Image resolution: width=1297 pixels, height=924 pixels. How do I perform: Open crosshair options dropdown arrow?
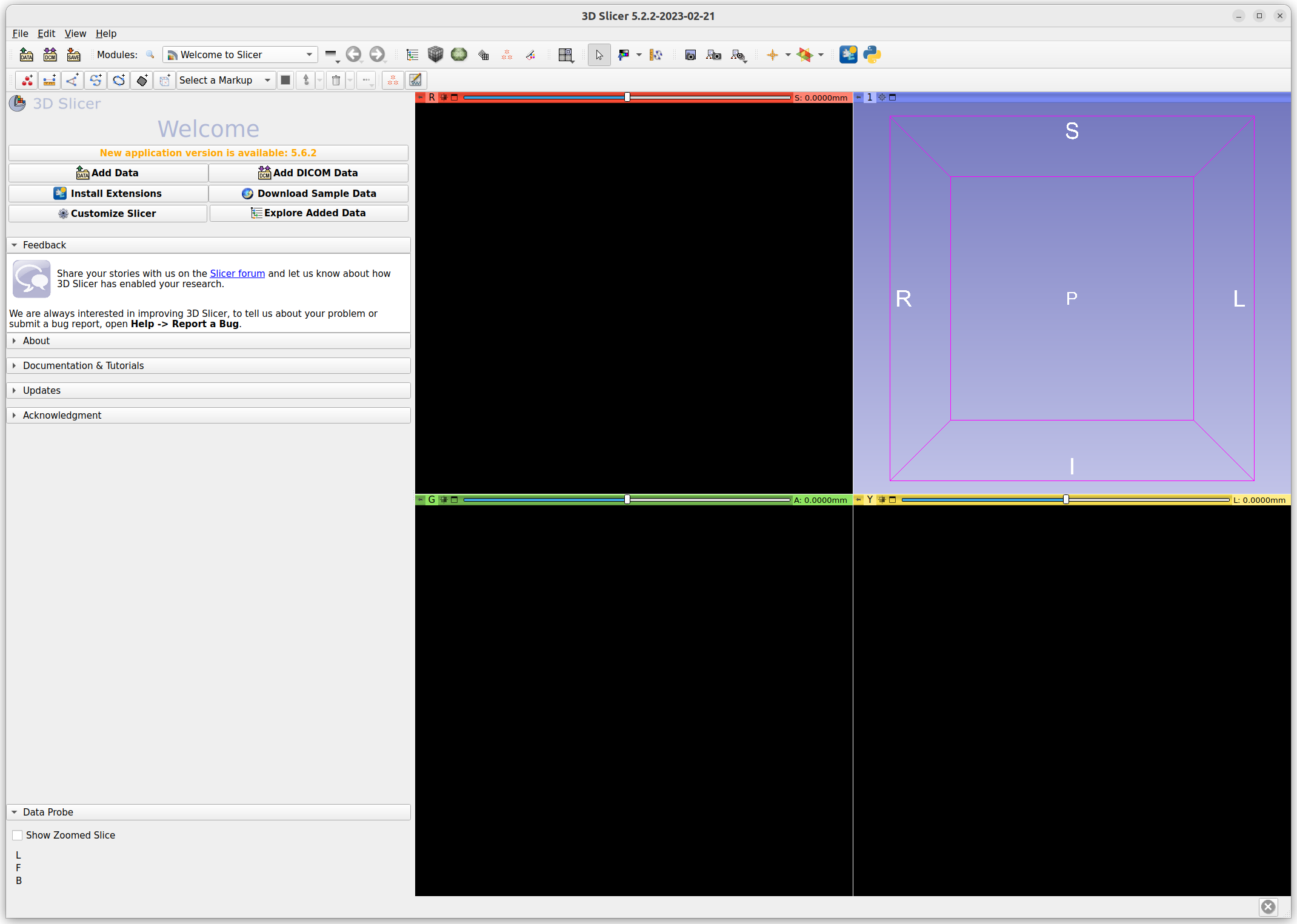[x=788, y=55]
